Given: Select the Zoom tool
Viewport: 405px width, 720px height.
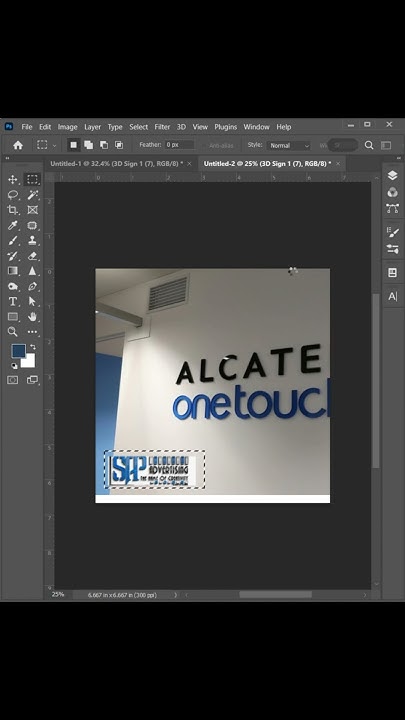Looking at the screenshot, I should 13,332.
